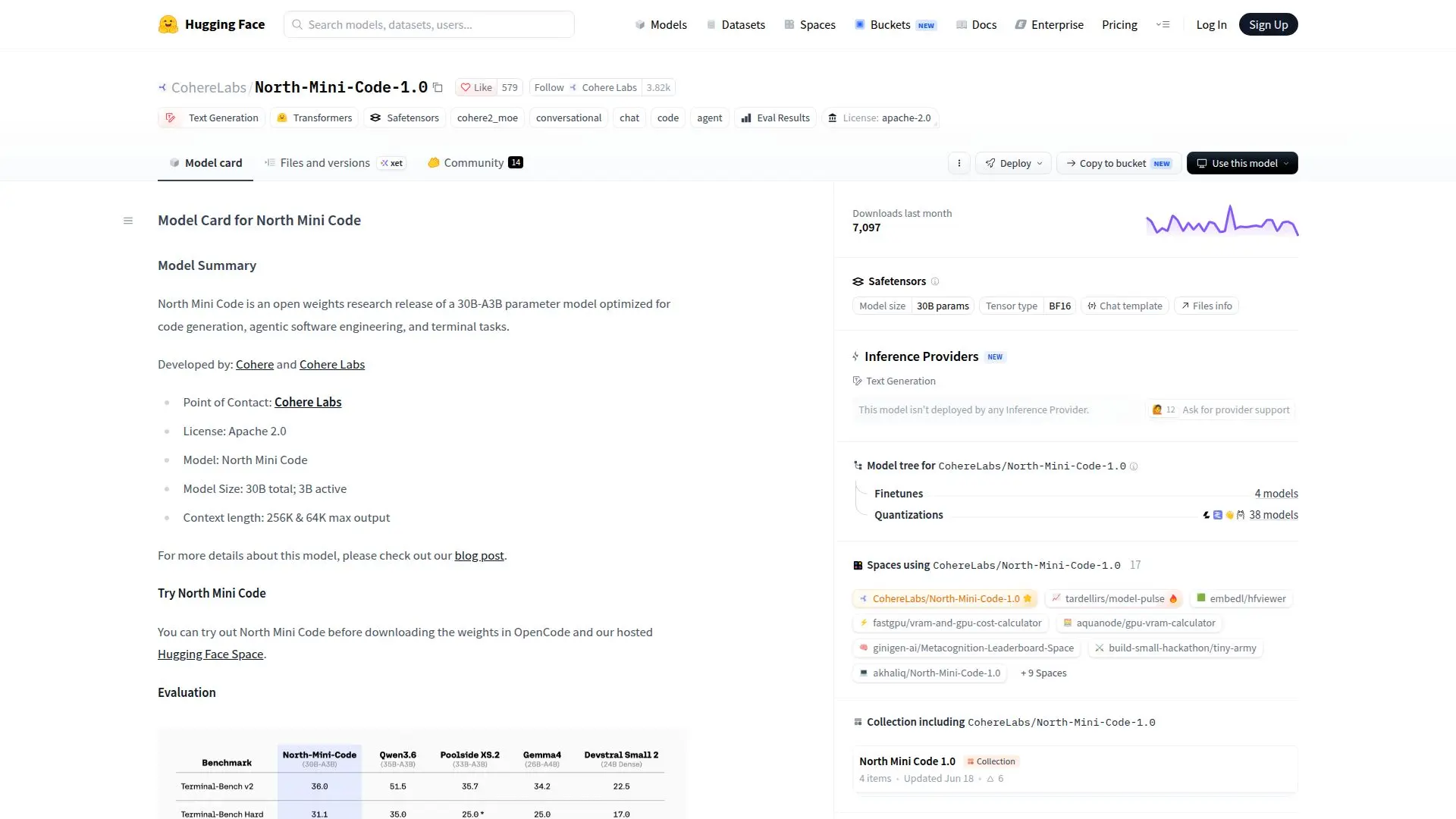Follow Cohere Labs
Image resolution: width=1456 pixels, height=819 pixels.
(585, 87)
